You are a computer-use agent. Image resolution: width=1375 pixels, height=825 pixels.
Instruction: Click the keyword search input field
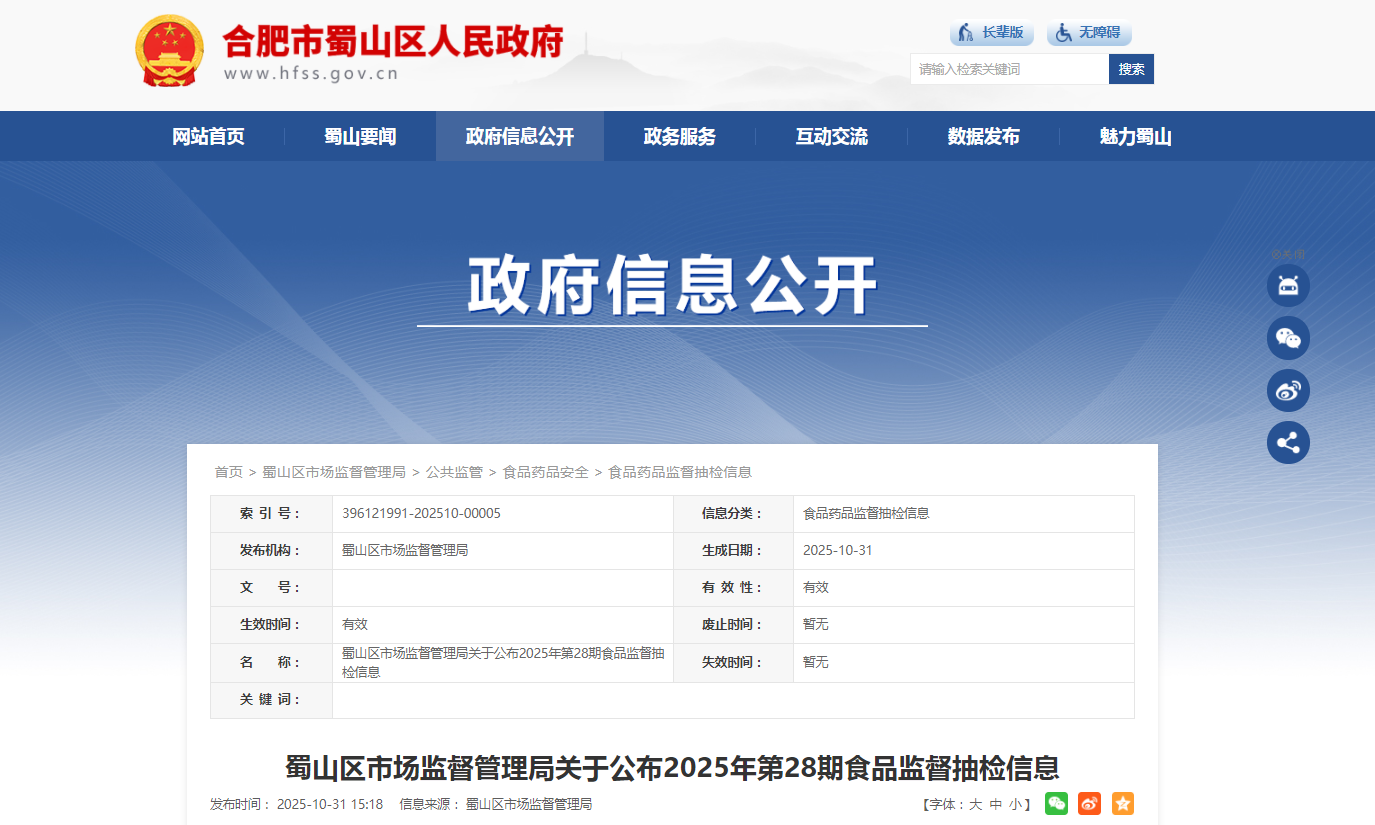(x=1008, y=69)
